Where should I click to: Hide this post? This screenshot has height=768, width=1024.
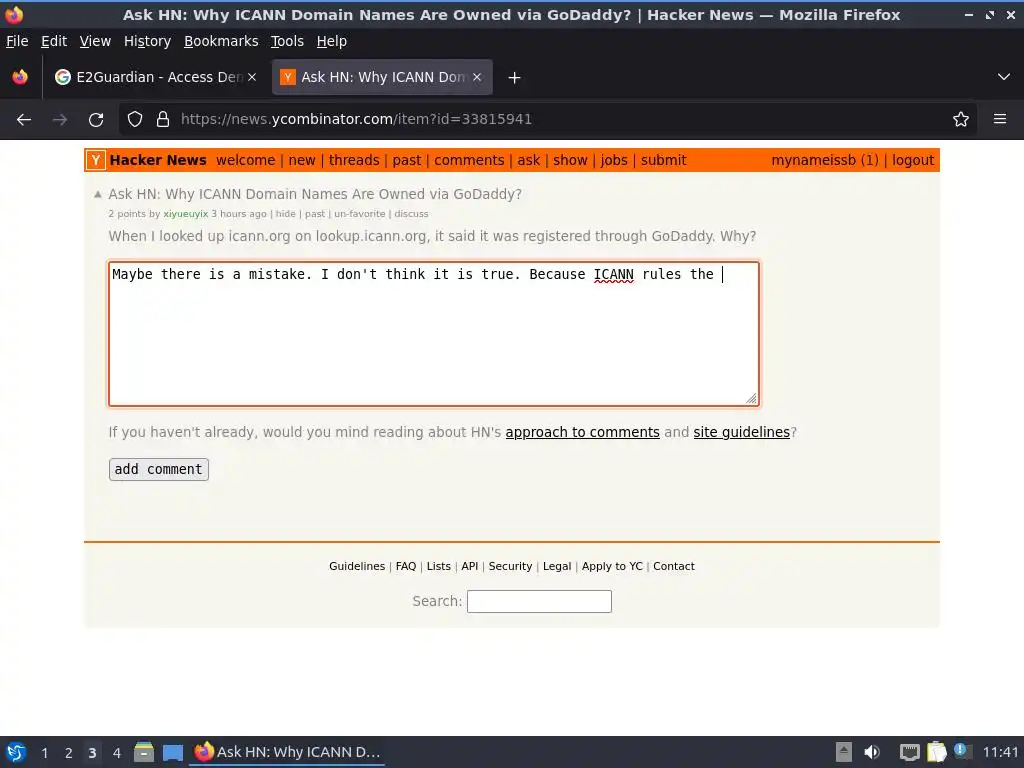click(285, 214)
